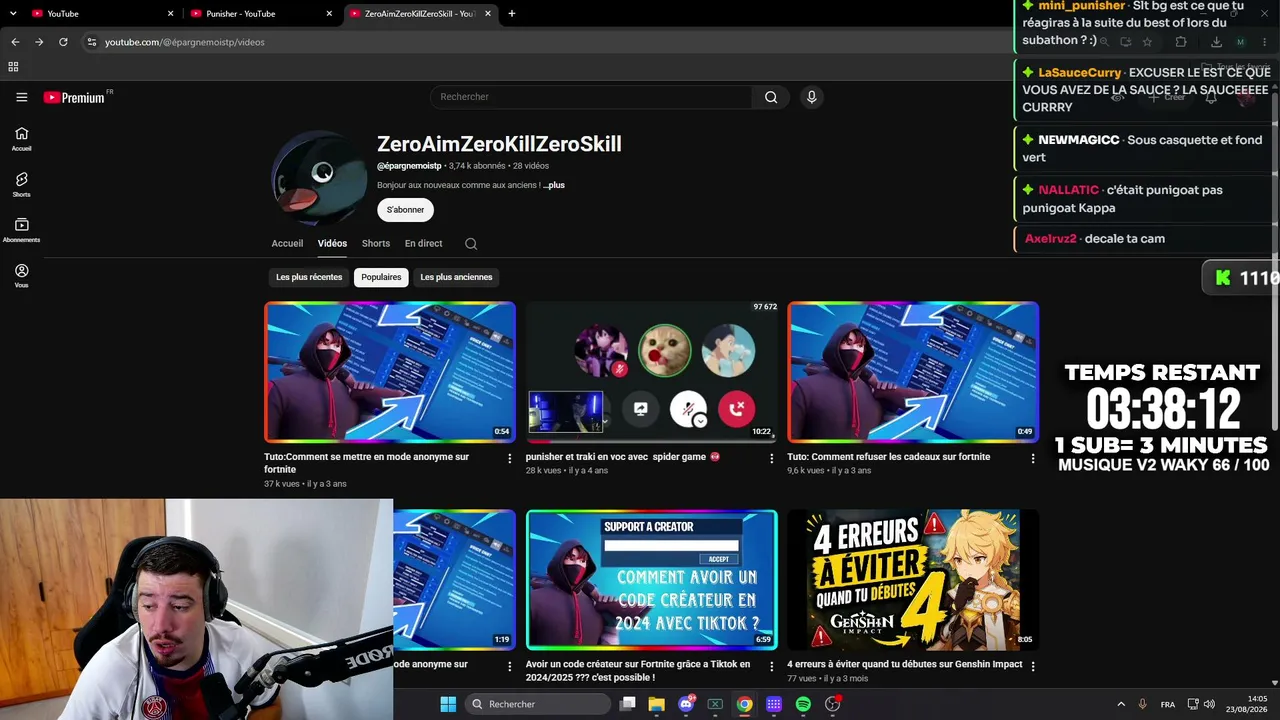Open options for refuser les cadeaux video
This screenshot has width=1280, height=720.
[1033, 458]
